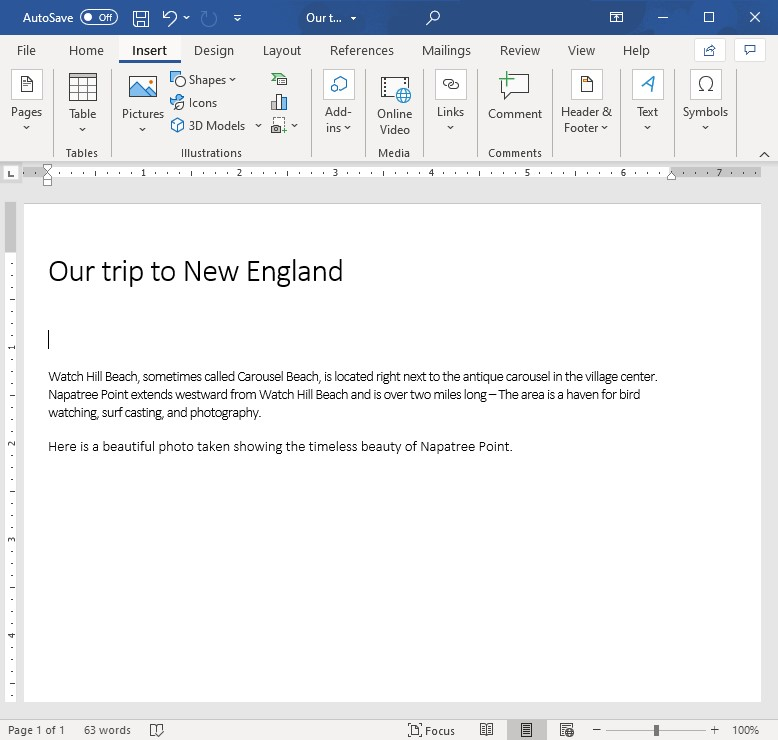Save the document with the floppy disk icon

pos(141,18)
